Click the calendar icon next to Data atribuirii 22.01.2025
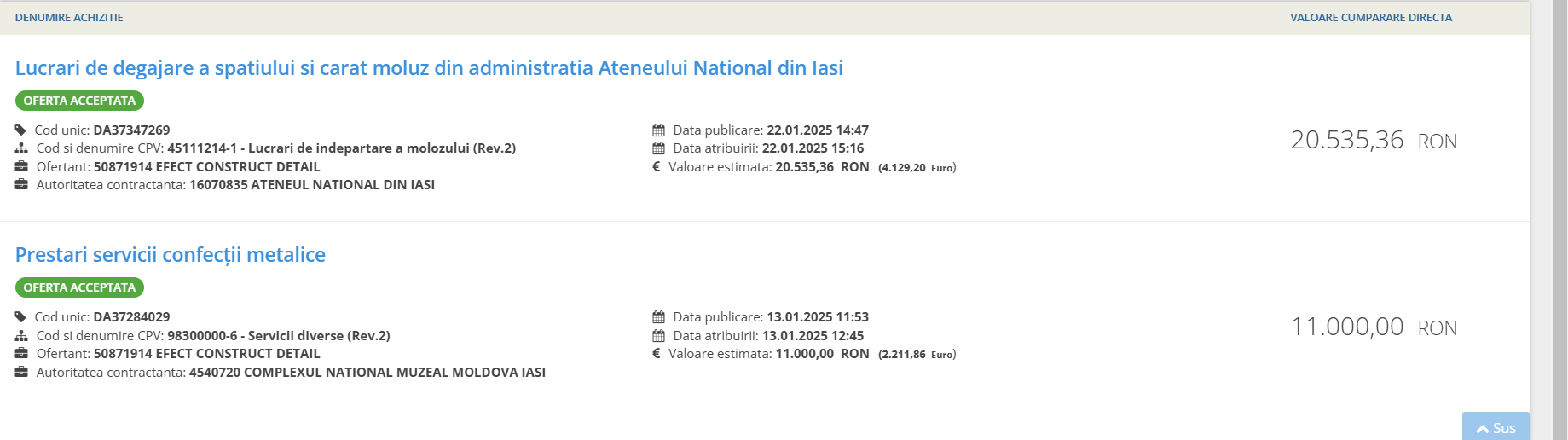The width and height of the screenshot is (1568, 440). [658, 148]
